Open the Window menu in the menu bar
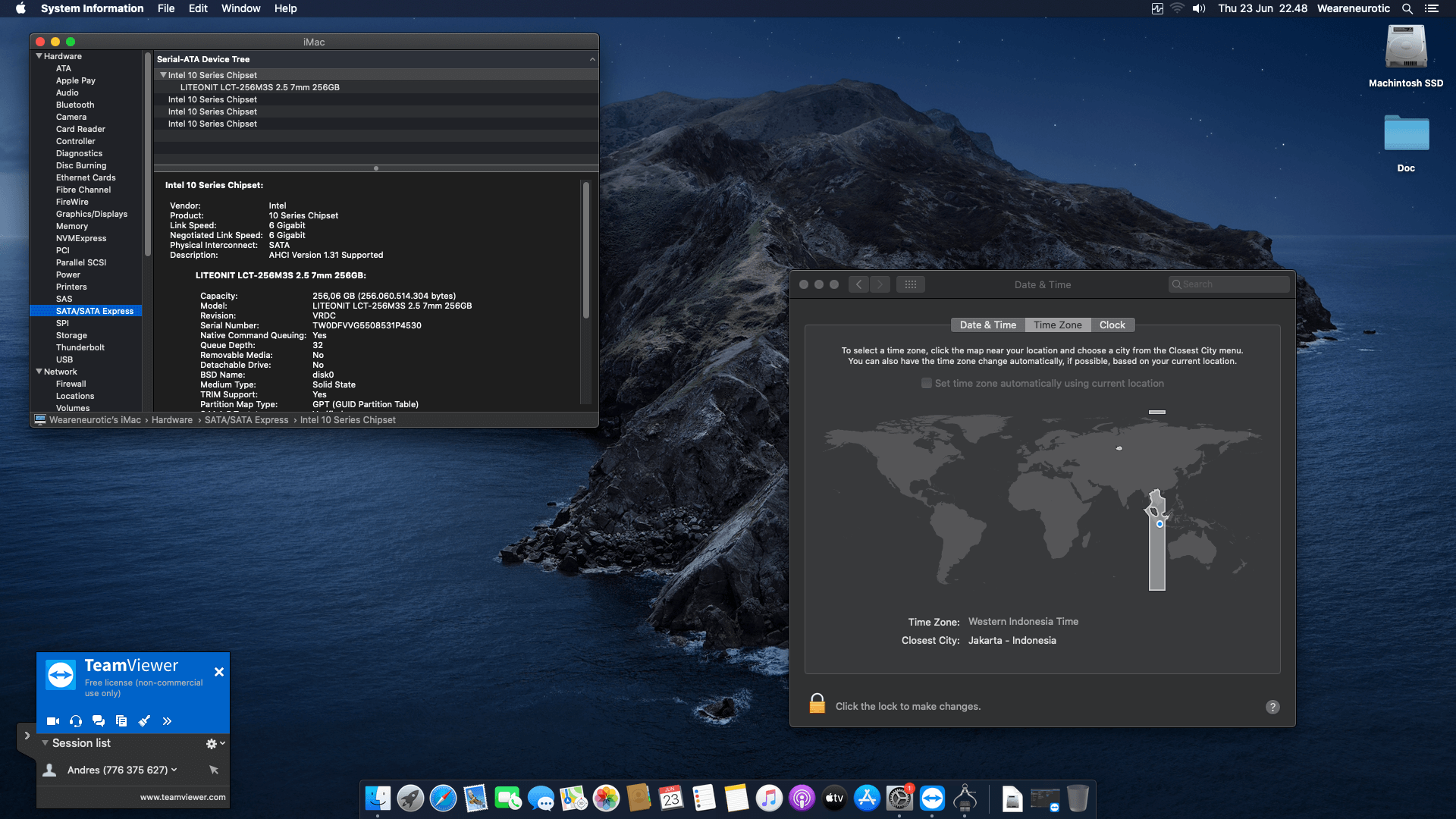 (240, 8)
